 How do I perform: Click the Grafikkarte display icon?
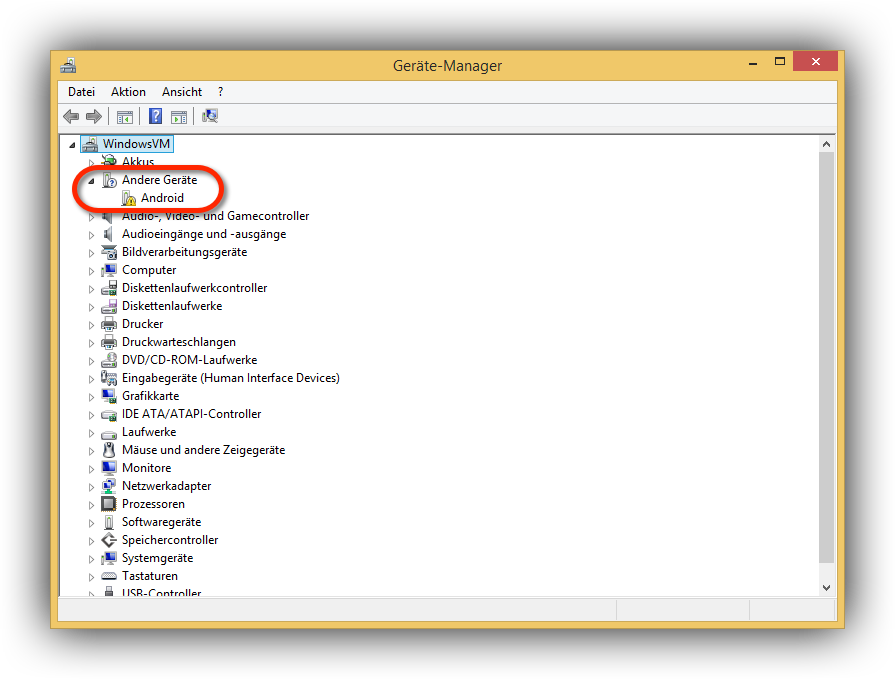109,395
